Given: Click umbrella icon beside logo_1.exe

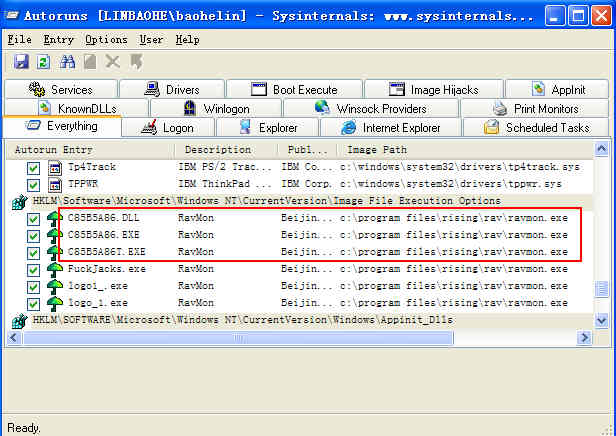Looking at the screenshot, I should [55, 304].
